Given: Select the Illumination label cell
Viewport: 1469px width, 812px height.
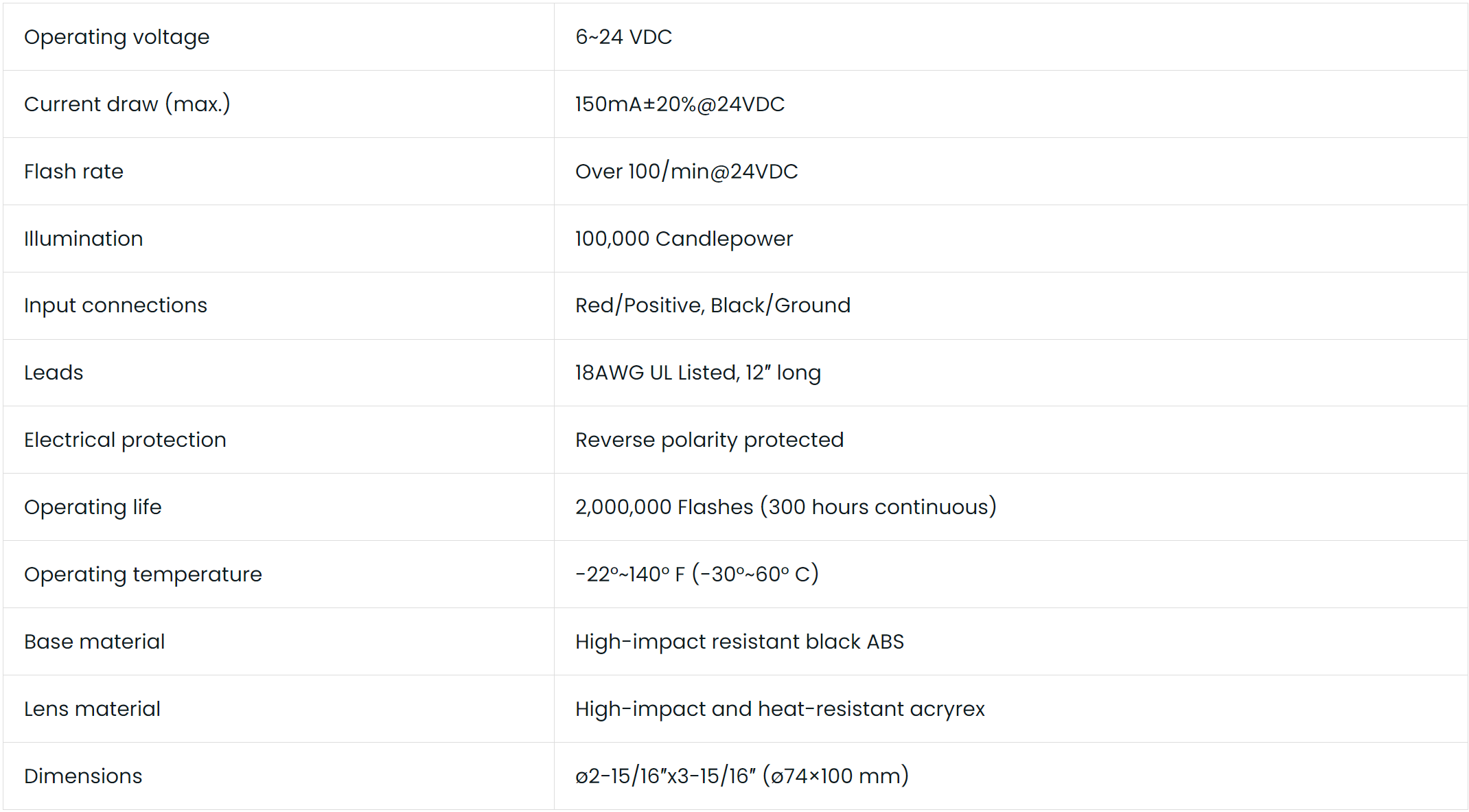Looking at the screenshot, I should [x=83, y=239].
